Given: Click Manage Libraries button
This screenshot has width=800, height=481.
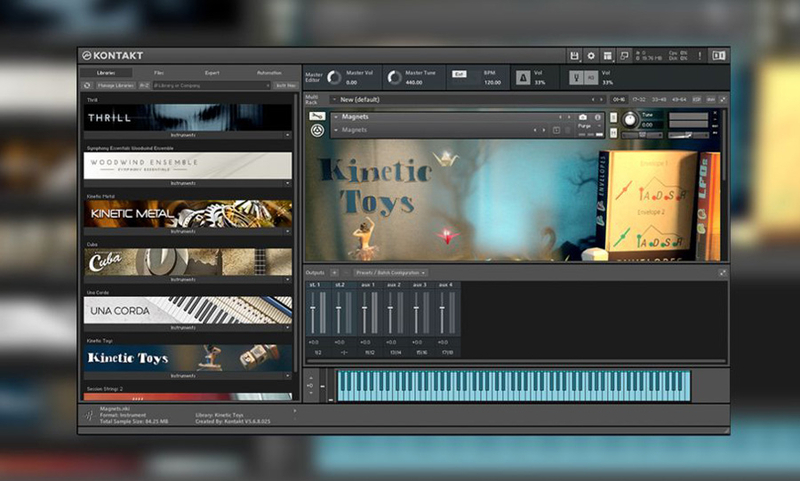Looking at the screenshot, I should [x=115, y=86].
